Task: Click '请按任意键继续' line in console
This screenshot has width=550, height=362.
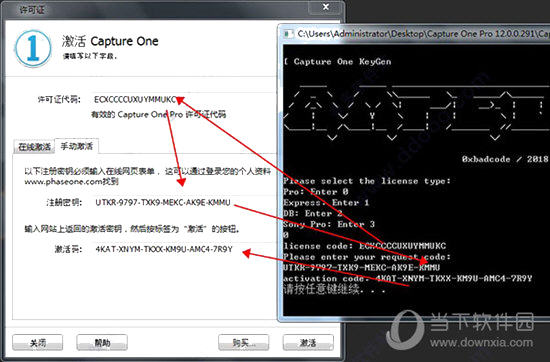Action: [x=334, y=289]
